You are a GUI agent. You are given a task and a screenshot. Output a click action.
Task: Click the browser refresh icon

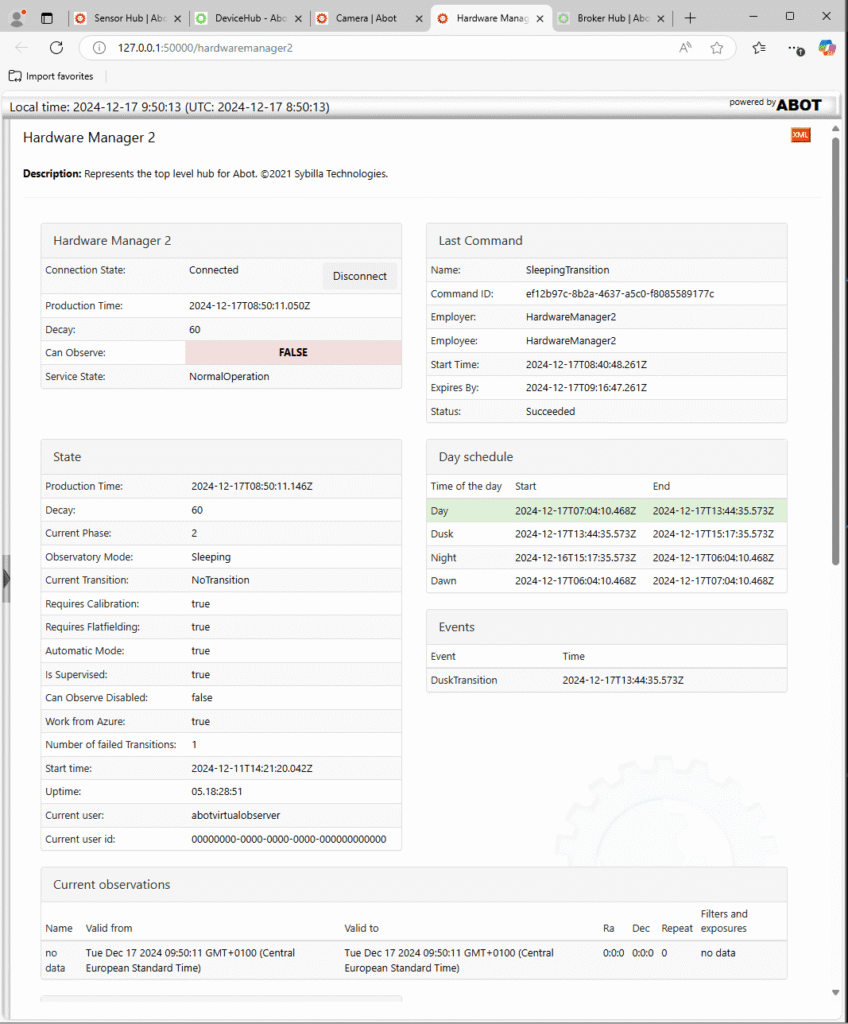coord(57,48)
